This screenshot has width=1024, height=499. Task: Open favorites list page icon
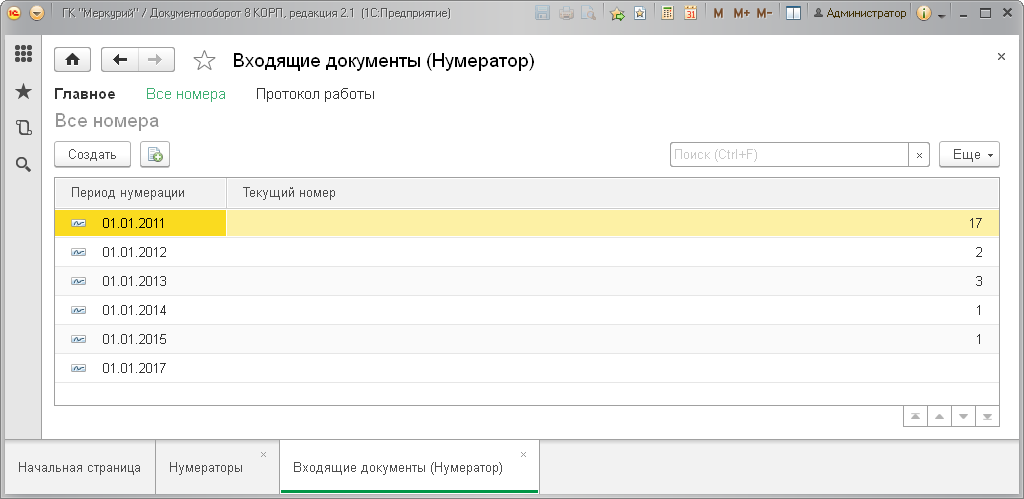click(641, 13)
